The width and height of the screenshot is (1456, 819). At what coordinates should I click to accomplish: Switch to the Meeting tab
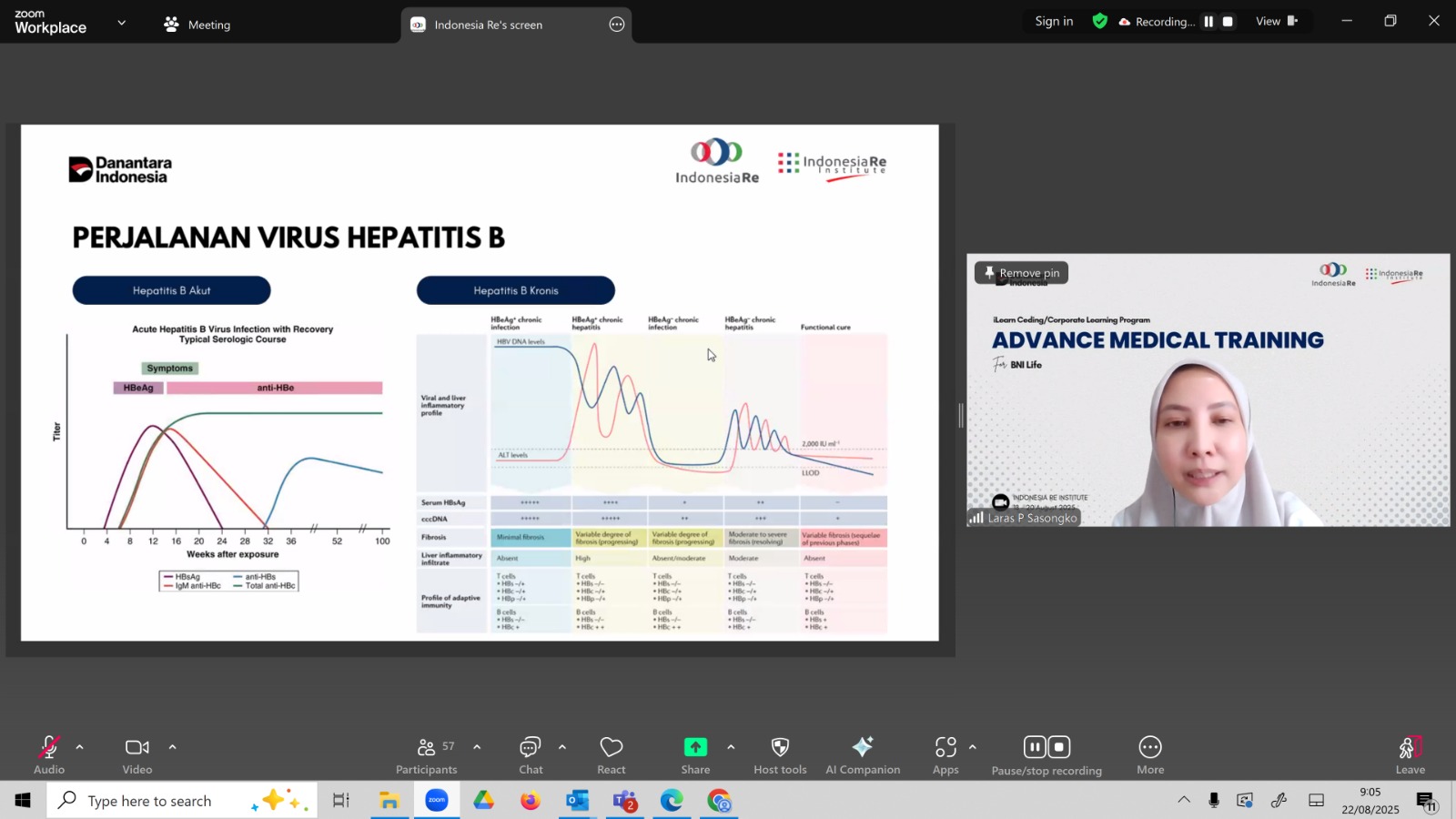pyautogui.click(x=197, y=25)
